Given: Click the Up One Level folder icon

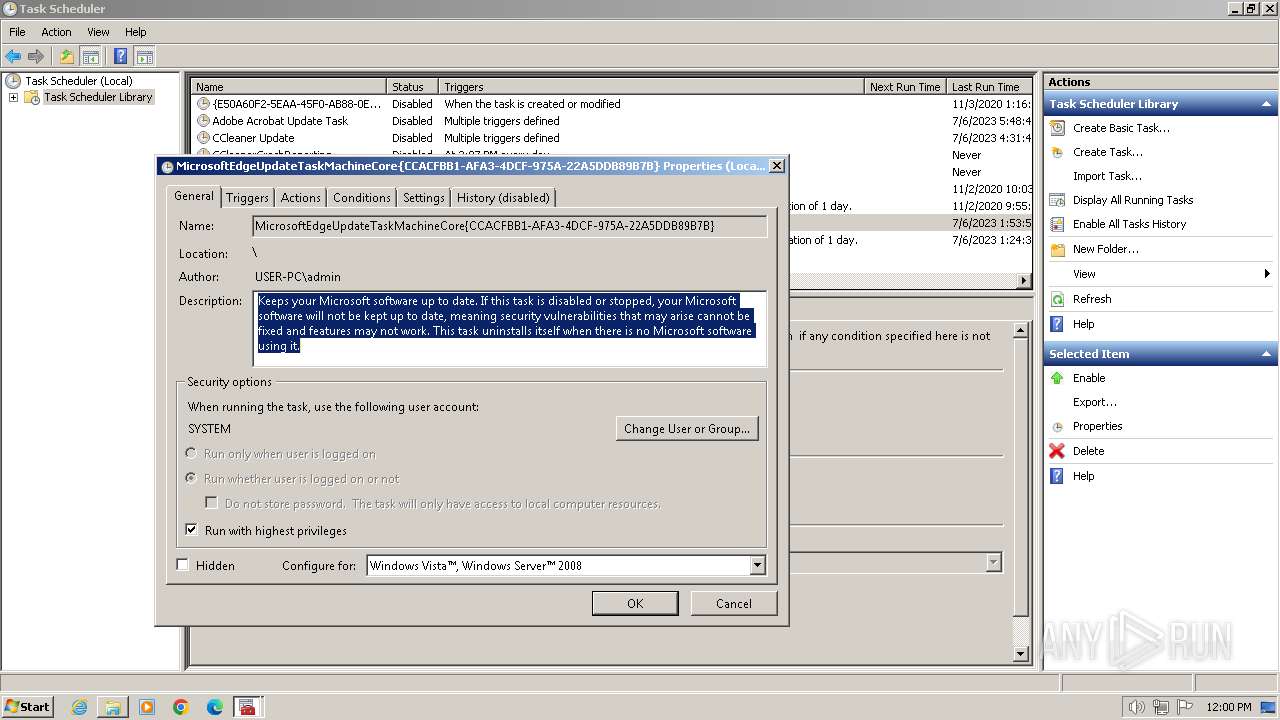Looking at the screenshot, I should 66,57.
